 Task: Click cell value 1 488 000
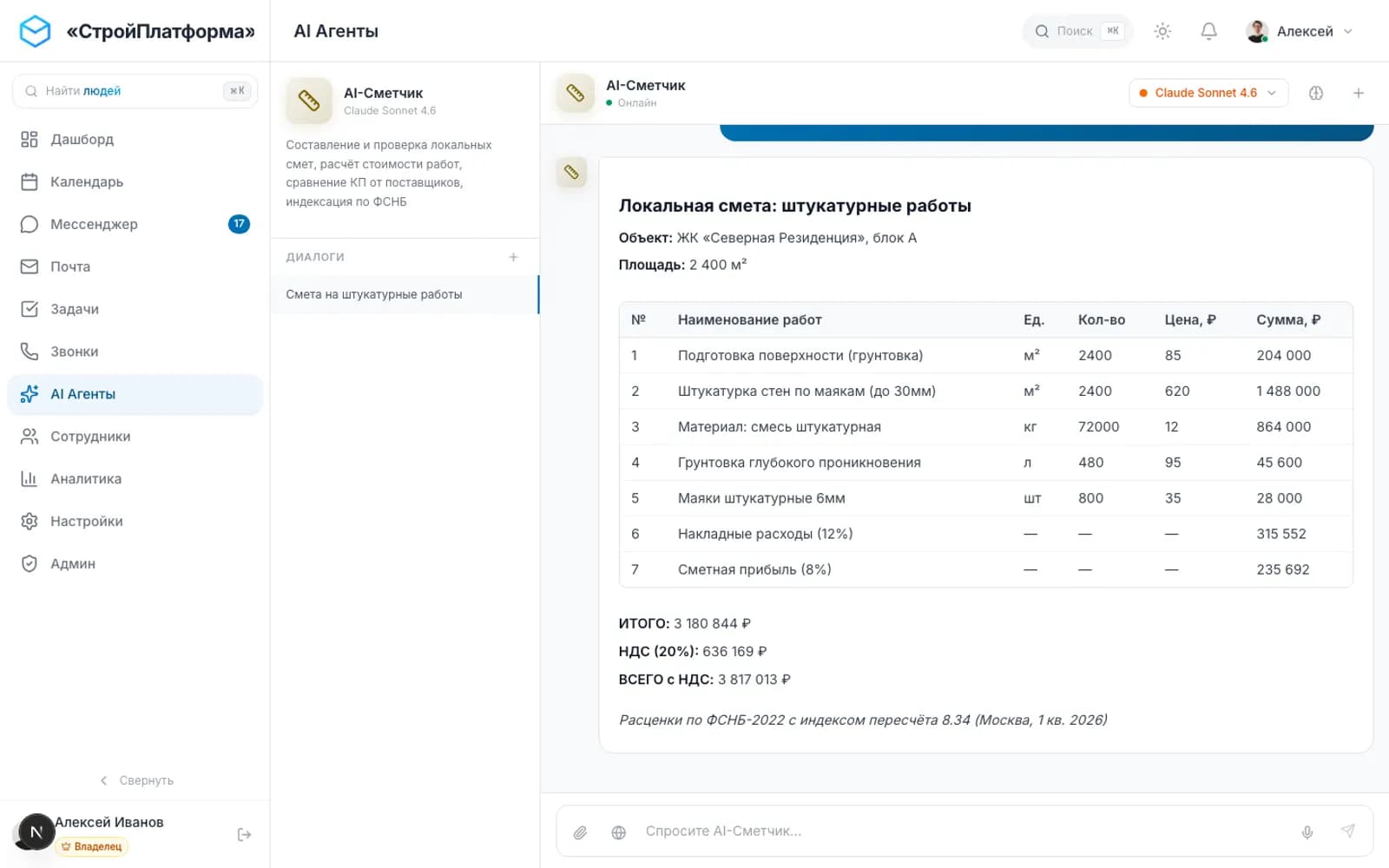click(1288, 391)
